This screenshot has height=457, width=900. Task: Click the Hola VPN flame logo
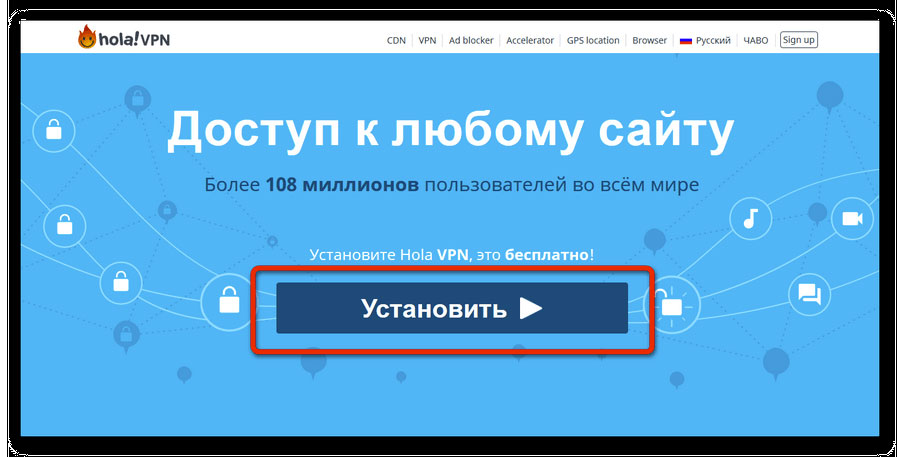(87, 37)
